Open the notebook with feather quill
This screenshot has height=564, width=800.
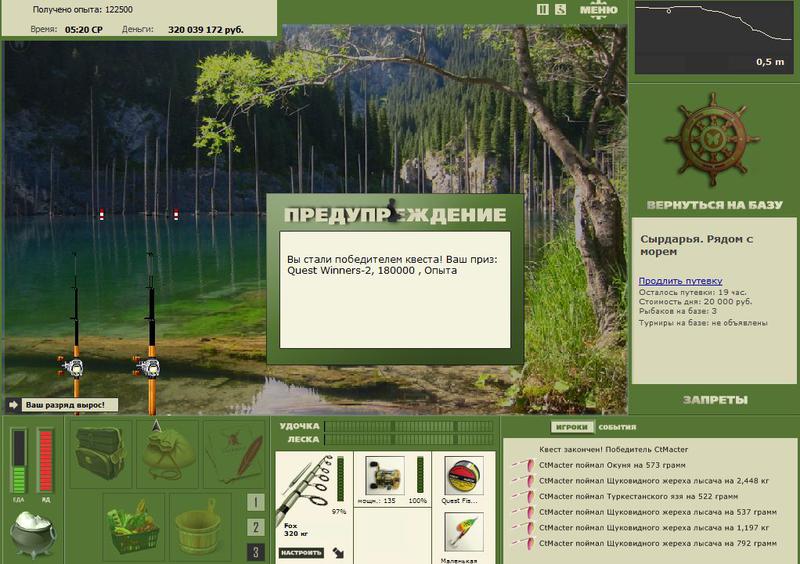point(234,454)
